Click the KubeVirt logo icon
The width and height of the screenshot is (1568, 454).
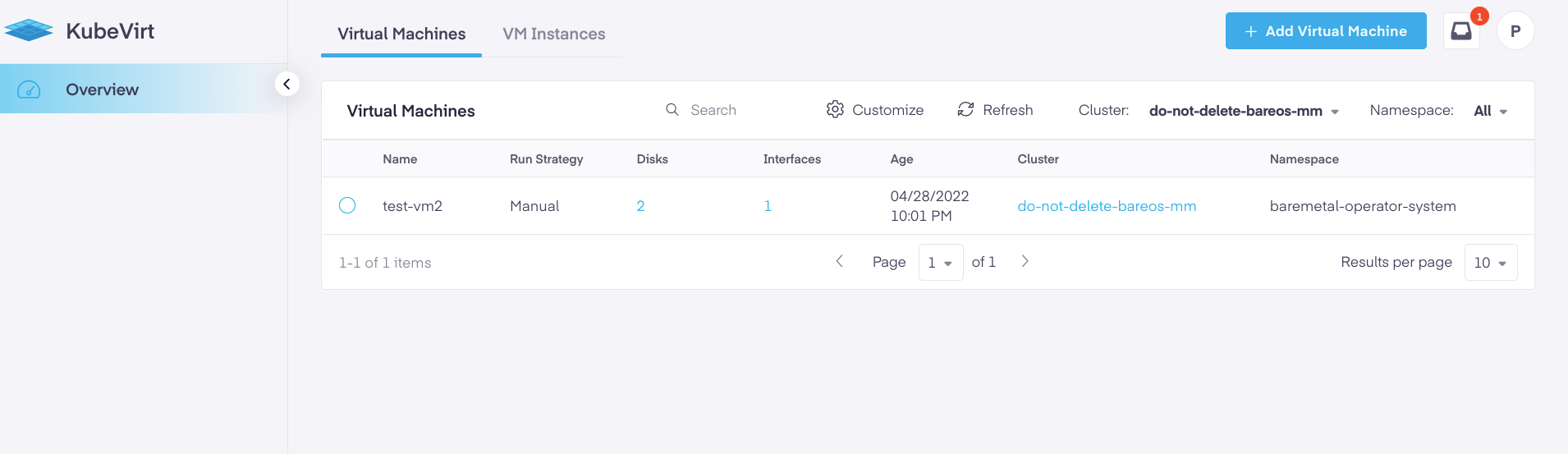pos(29,30)
